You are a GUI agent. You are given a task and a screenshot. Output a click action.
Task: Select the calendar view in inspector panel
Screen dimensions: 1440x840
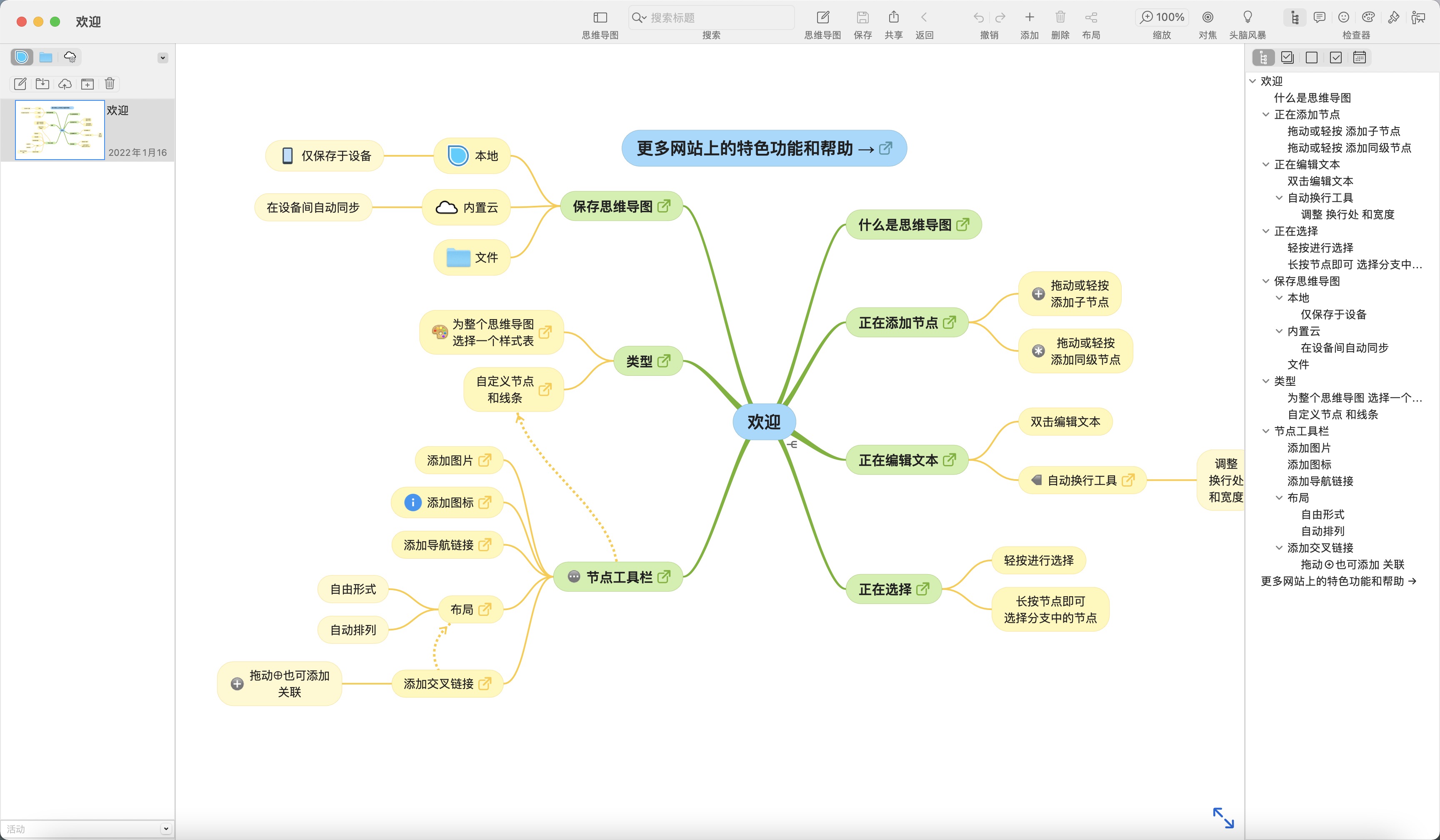click(x=1360, y=58)
